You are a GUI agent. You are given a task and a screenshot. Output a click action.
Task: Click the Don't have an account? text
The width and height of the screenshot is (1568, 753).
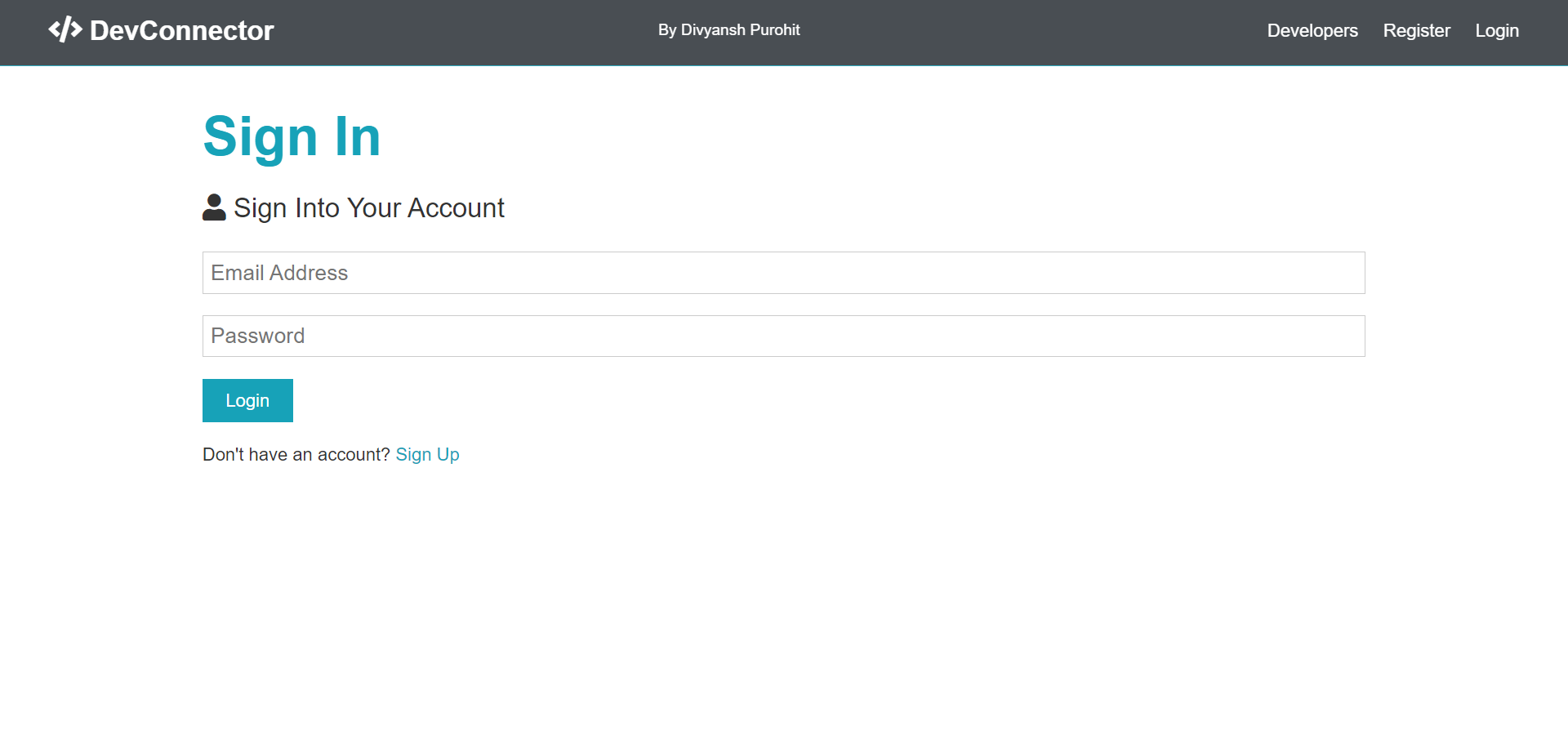(x=296, y=454)
